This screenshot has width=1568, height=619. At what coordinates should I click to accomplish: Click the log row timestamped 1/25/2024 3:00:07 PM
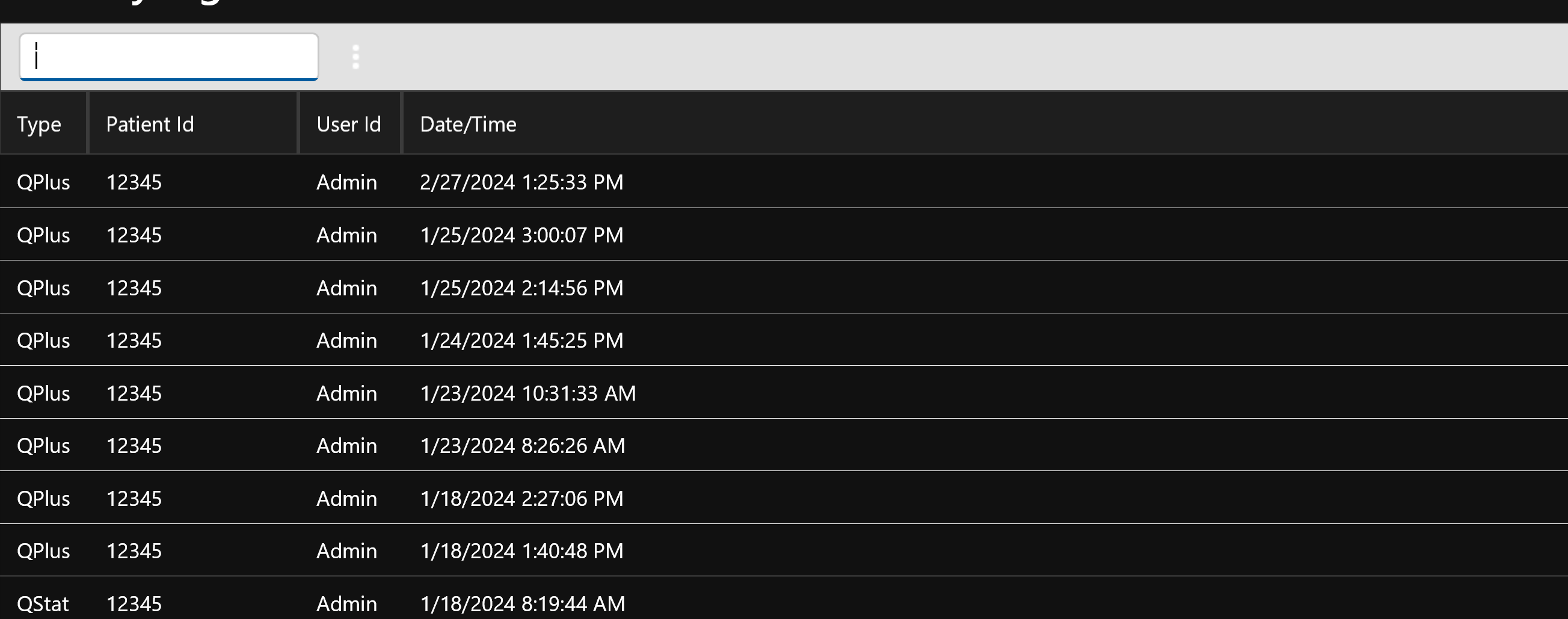[x=521, y=235]
